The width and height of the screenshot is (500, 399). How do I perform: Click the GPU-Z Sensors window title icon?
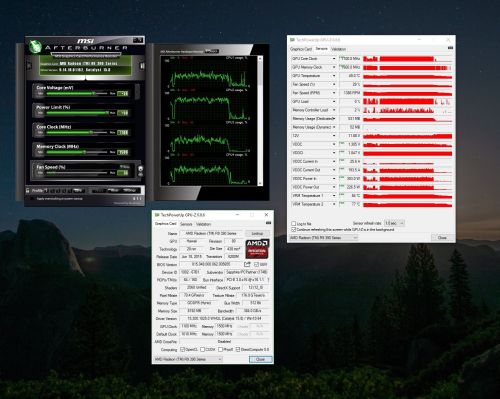pos(292,40)
